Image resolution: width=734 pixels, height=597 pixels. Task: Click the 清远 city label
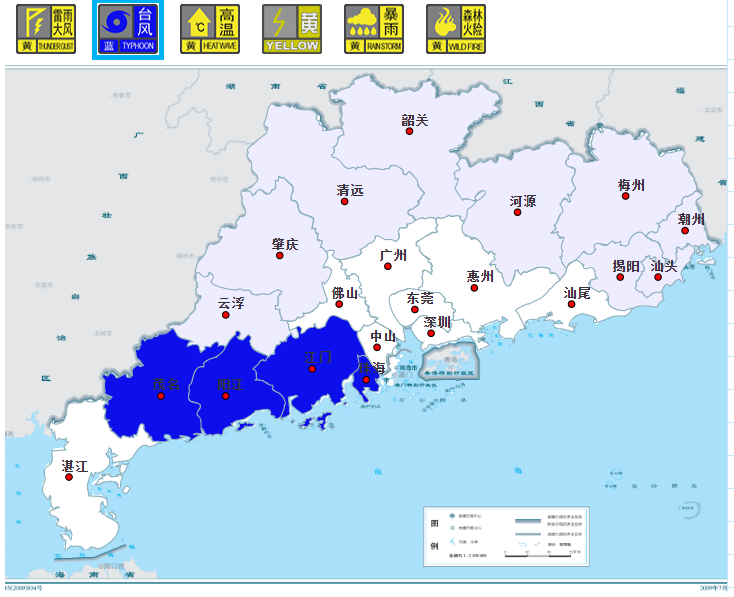(350, 190)
